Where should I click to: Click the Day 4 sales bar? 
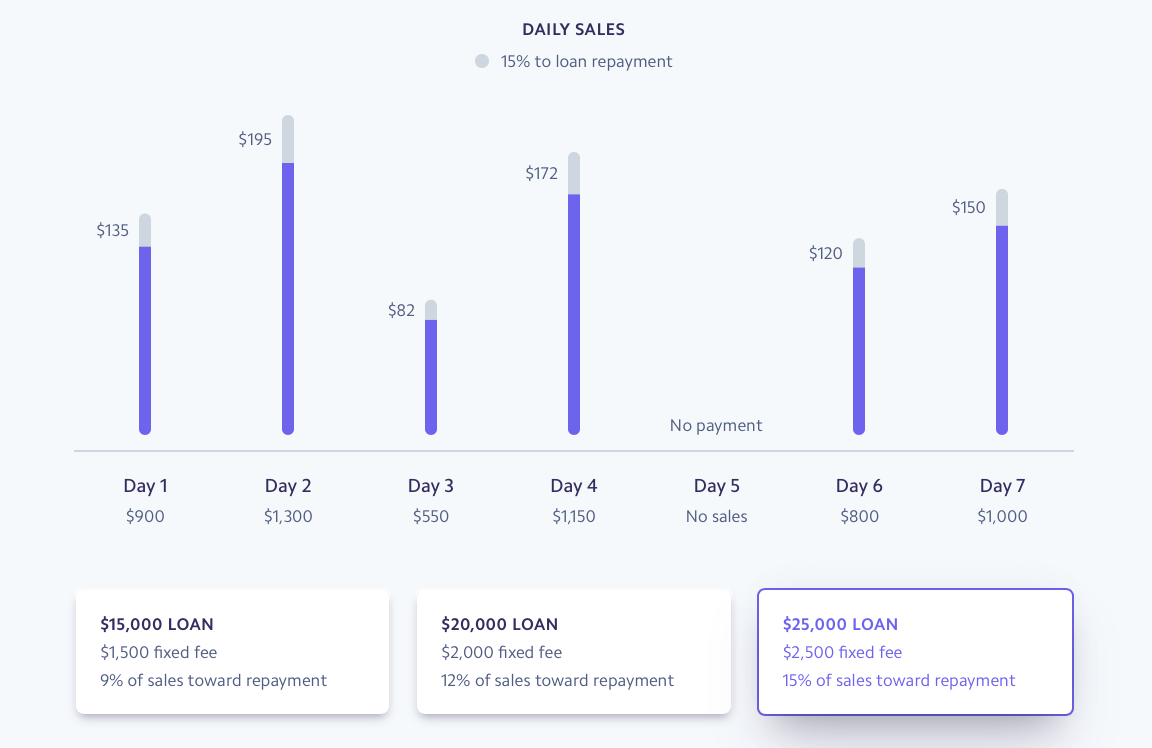(x=574, y=313)
